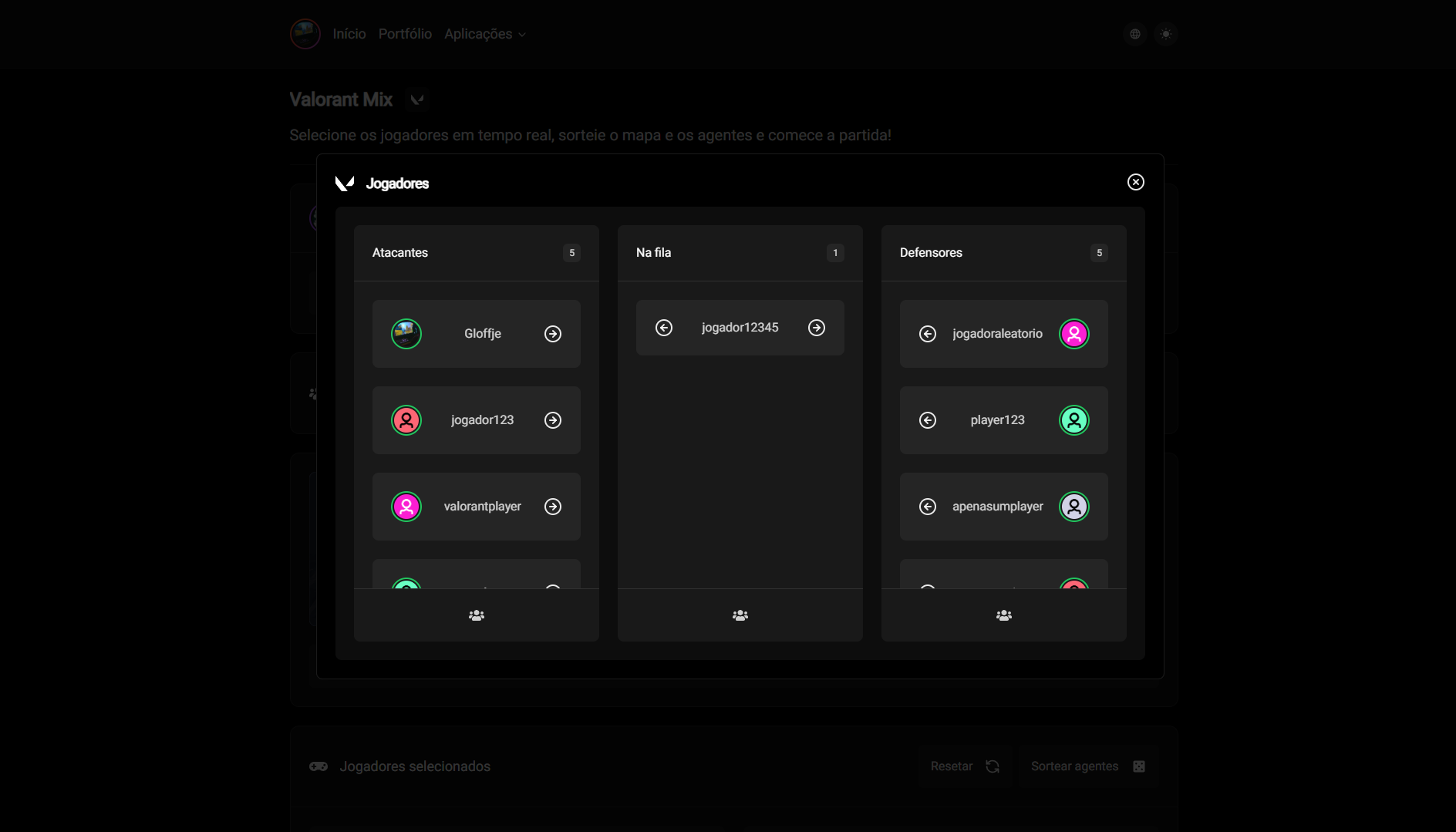Select Gloffje player name
Image resolution: width=1456 pixels, height=832 pixels.
coord(483,334)
